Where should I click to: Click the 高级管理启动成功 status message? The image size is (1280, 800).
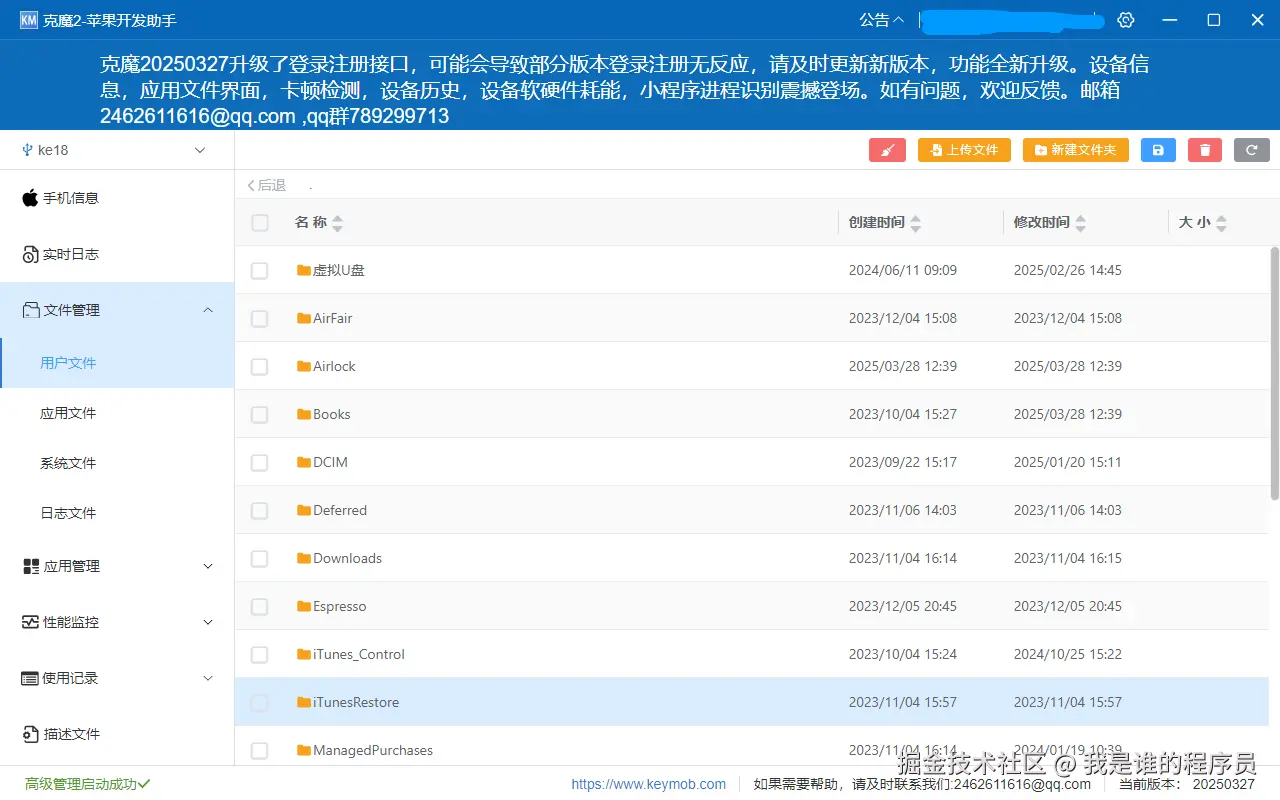[x=87, y=784]
